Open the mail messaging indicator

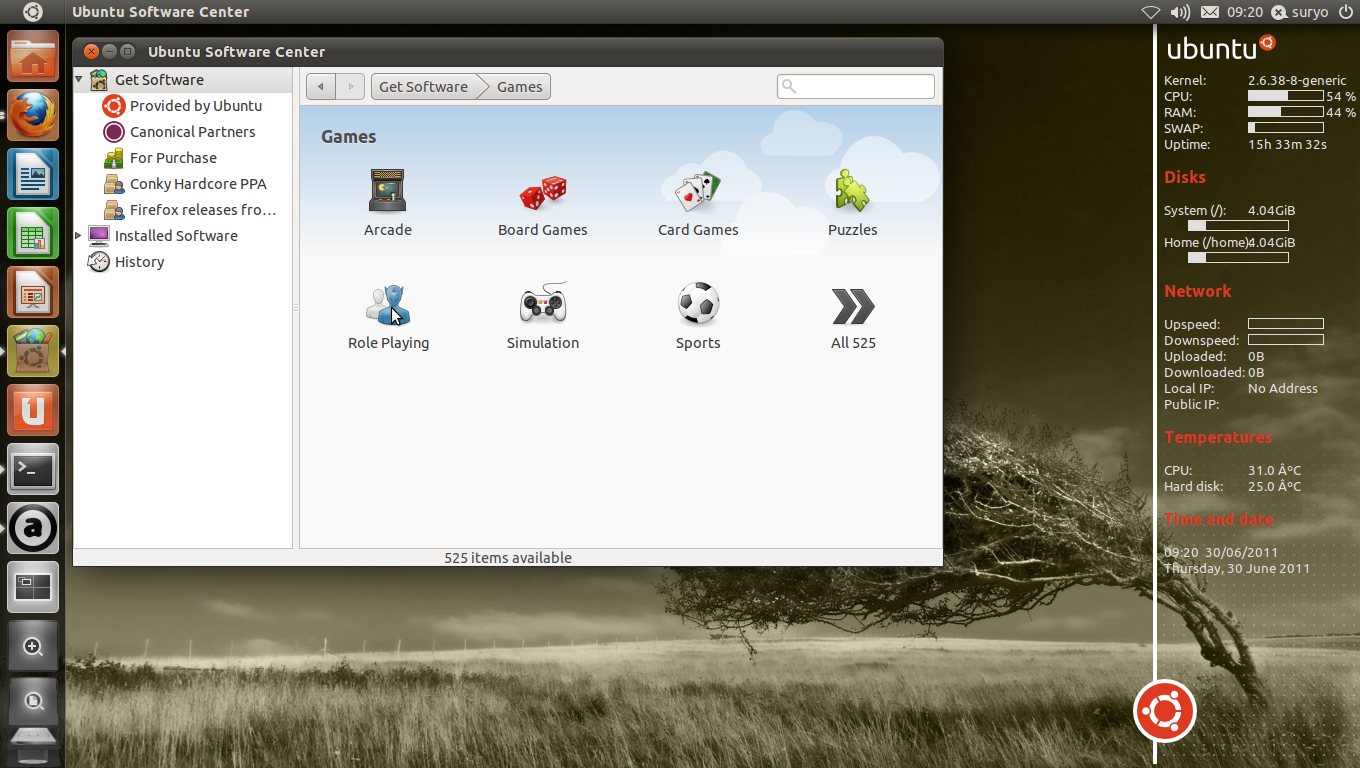1210,12
